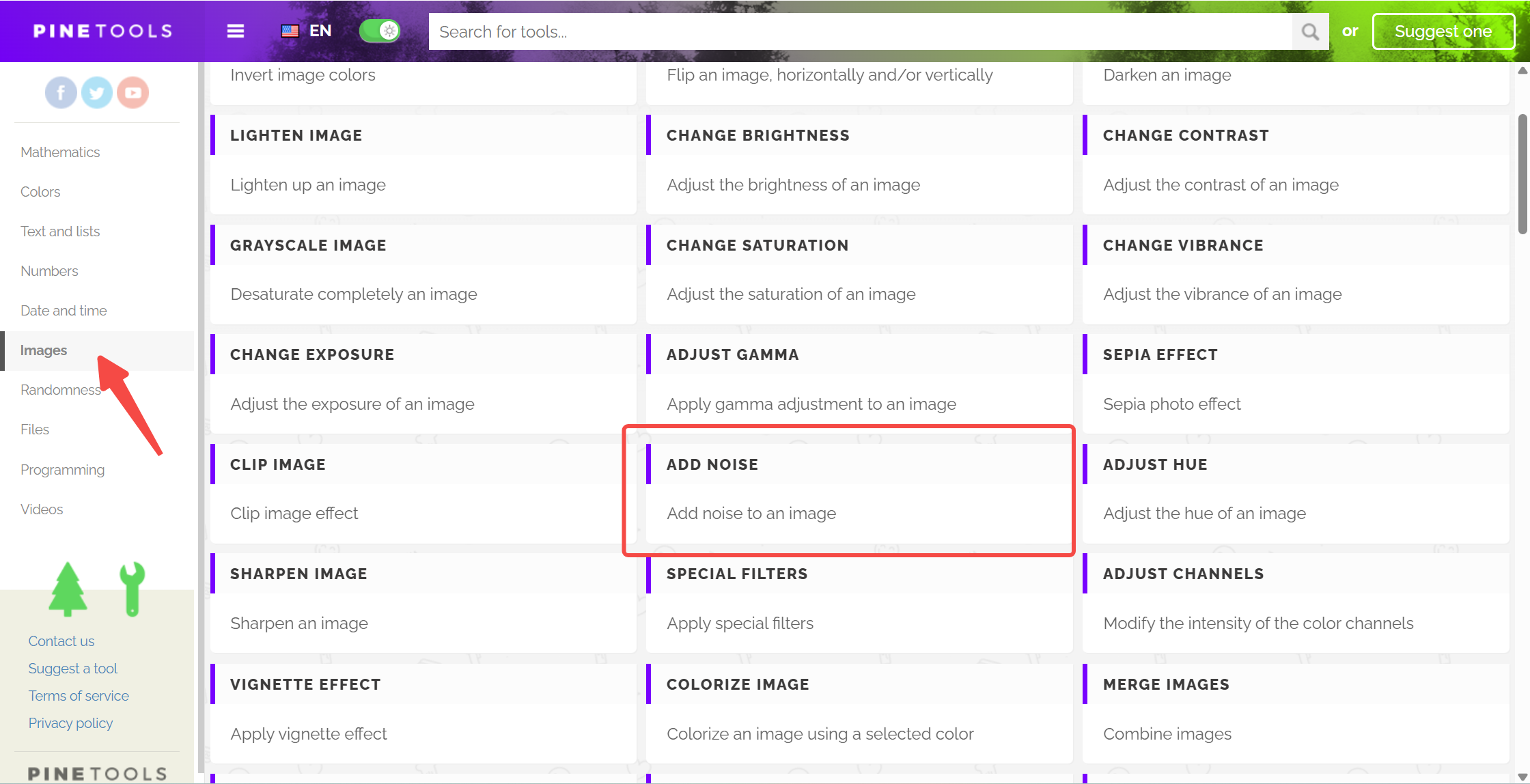Image resolution: width=1530 pixels, height=784 pixels.
Task: Toggle the light/dark mode switch
Action: [x=380, y=31]
